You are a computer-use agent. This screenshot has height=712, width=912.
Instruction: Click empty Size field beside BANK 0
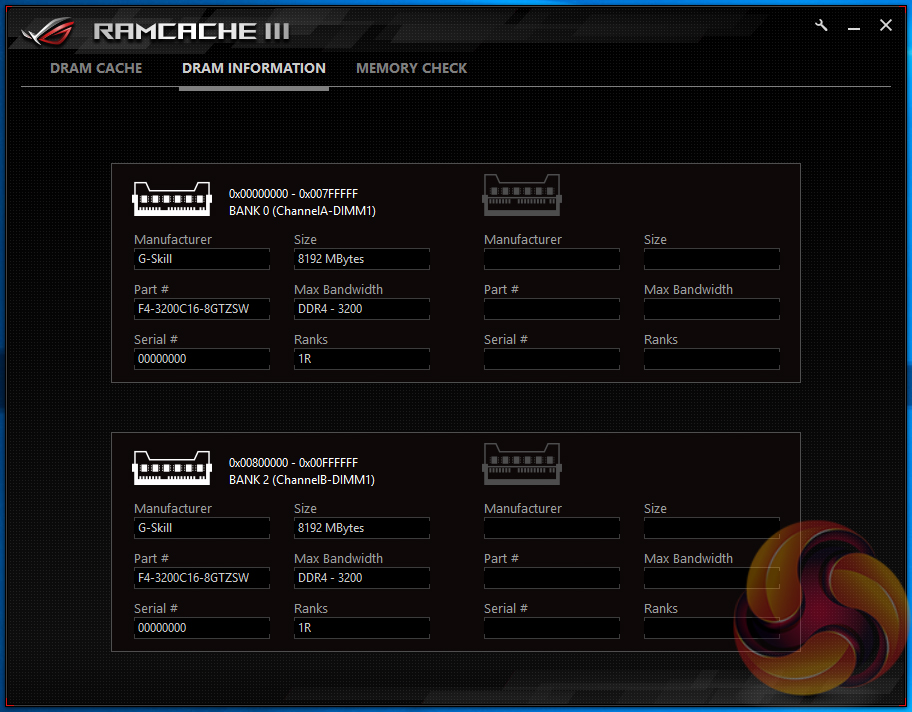pyautogui.click(x=712, y=259)
